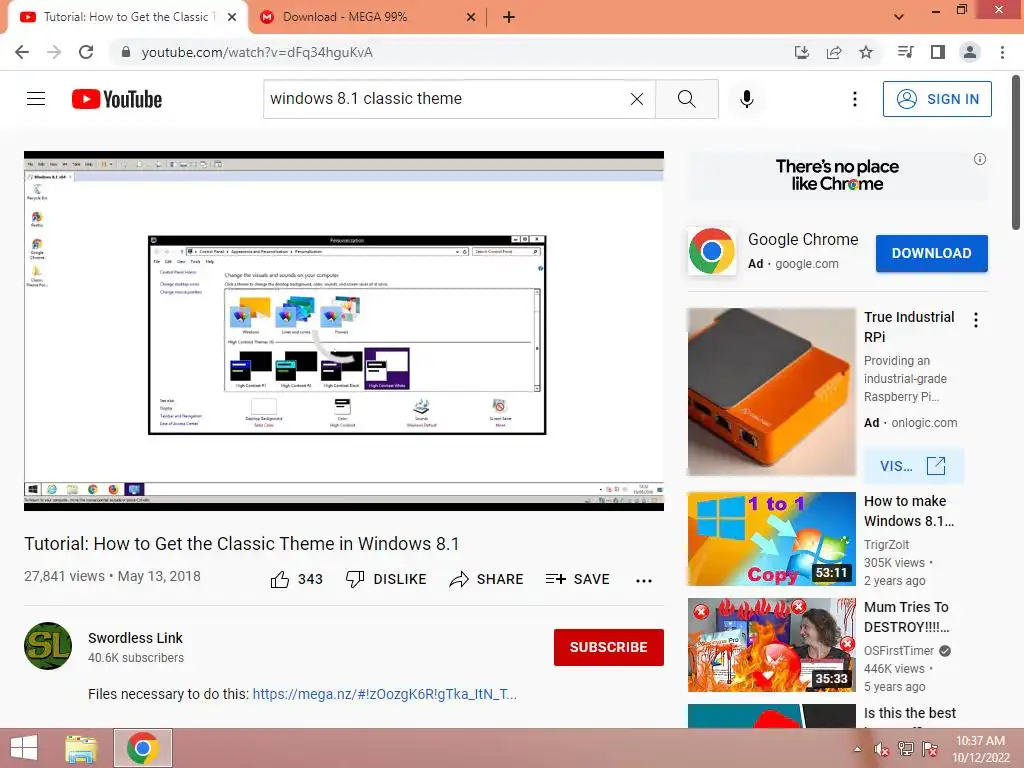The height and width of the screenshot is (768, 1024).
Task: Click the lock icon in address bar
Action: pyautogui.click(x=126, y=52)
